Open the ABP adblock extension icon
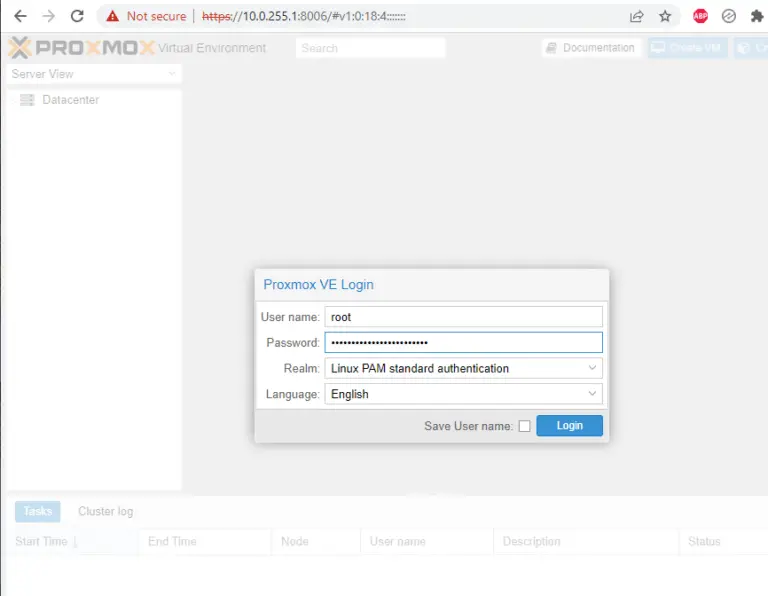The width and height of the screenshot is (768, 596). point(700,16)
